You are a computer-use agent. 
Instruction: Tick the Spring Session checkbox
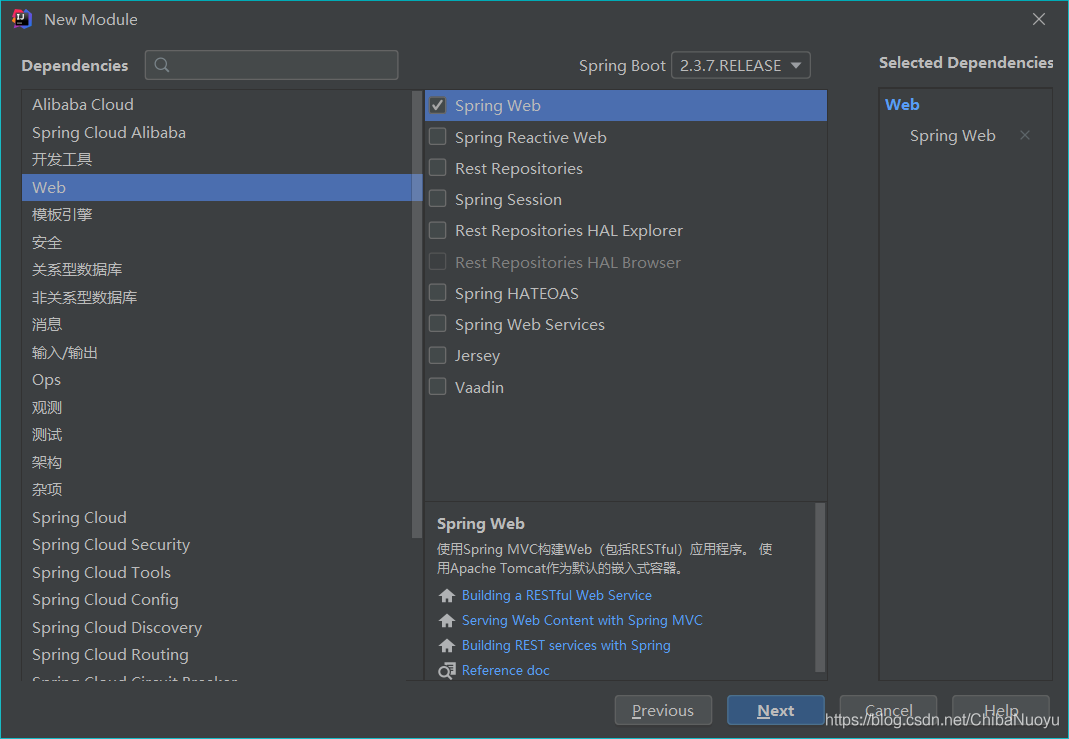click(438, 199)
